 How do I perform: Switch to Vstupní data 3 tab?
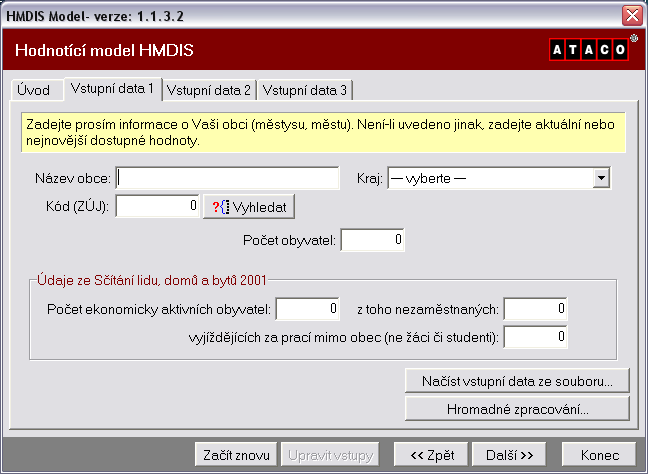(x=305, y=90)
